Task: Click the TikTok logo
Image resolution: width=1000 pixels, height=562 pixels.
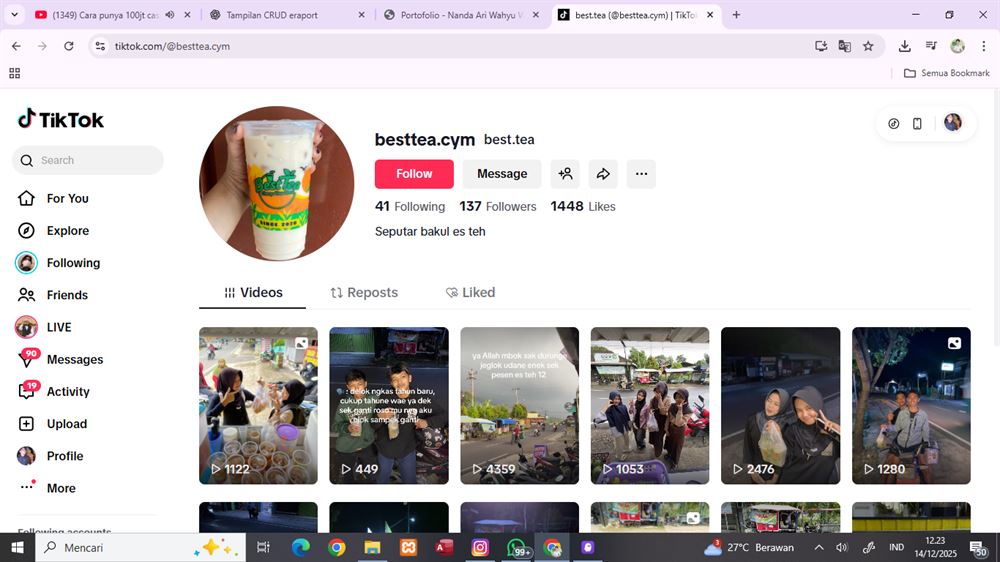Action: 61,120
